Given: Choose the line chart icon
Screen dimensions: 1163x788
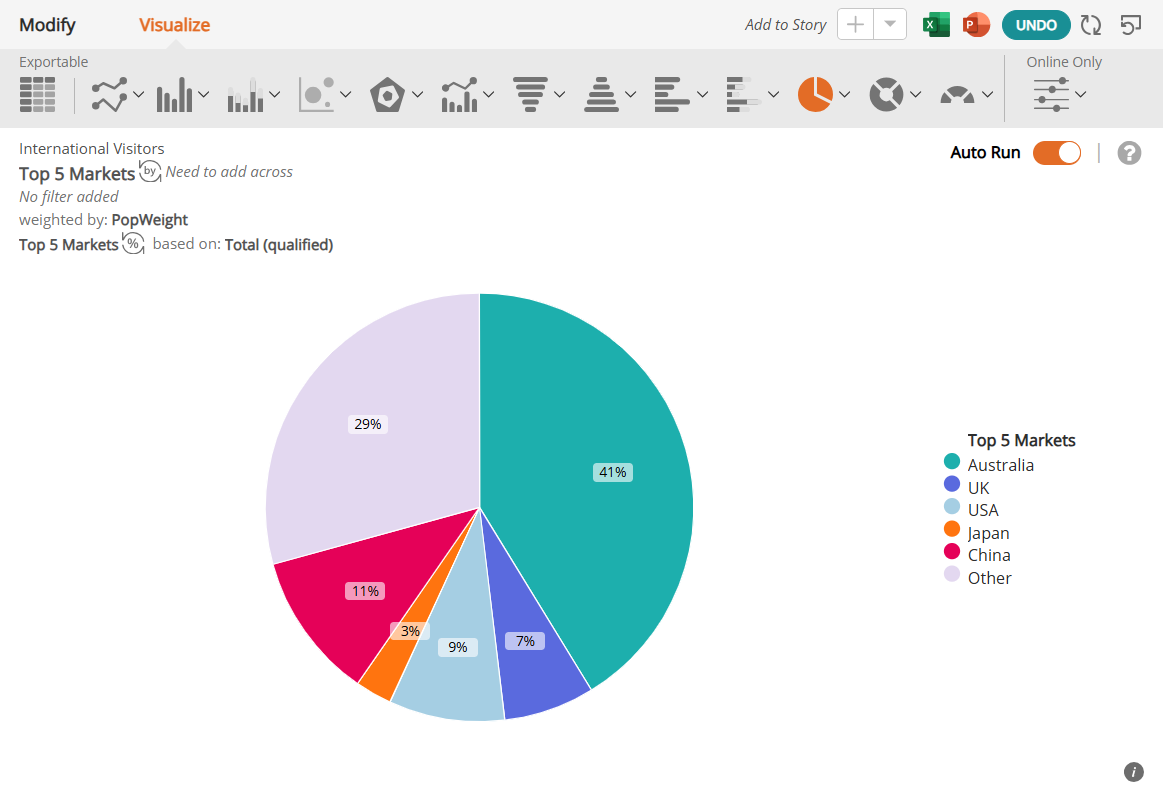Looking at the screenshot, I should [109, 94].
